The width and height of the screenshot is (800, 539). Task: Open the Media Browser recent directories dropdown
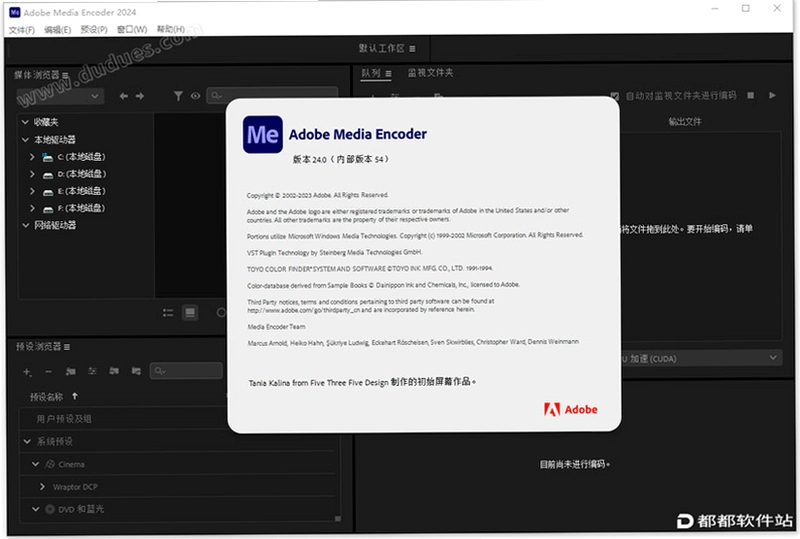click(60, 96)
